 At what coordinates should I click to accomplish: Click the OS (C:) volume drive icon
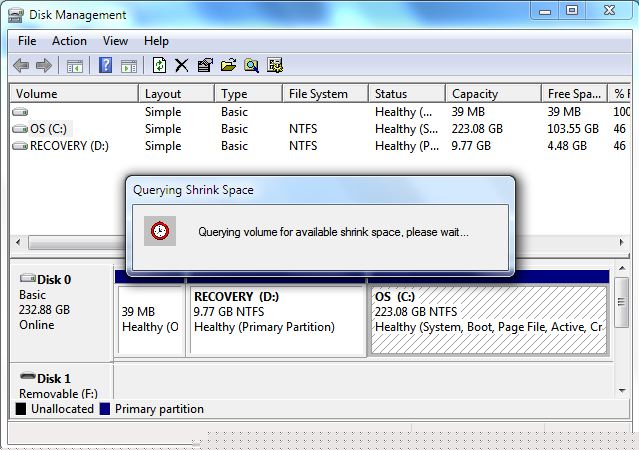(20, 129)
